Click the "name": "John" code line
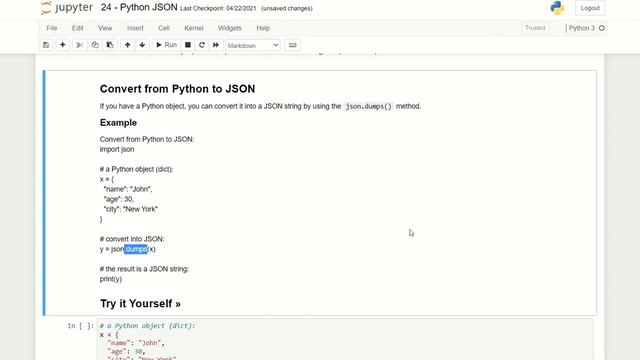Screen dimensions: 640x360 click(x=136, y=343)
